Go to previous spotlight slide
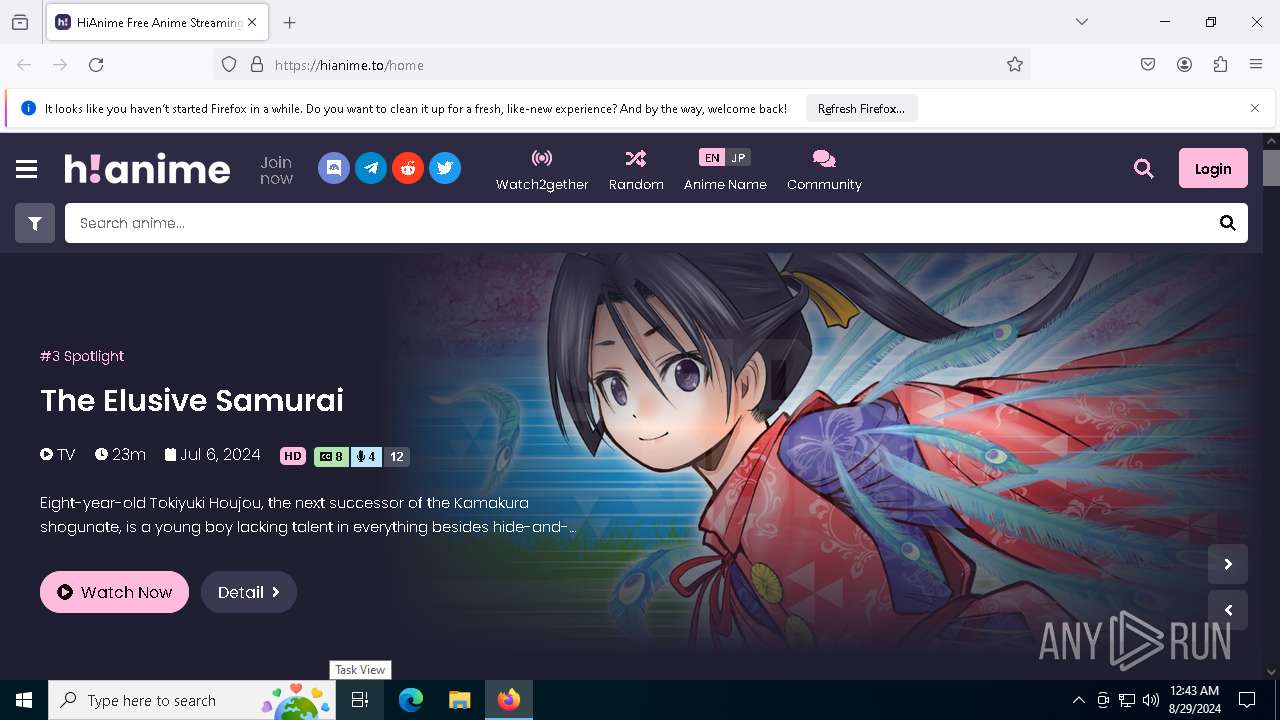The height and width of the screenshot is (720, 1280). coord(1228,610)
